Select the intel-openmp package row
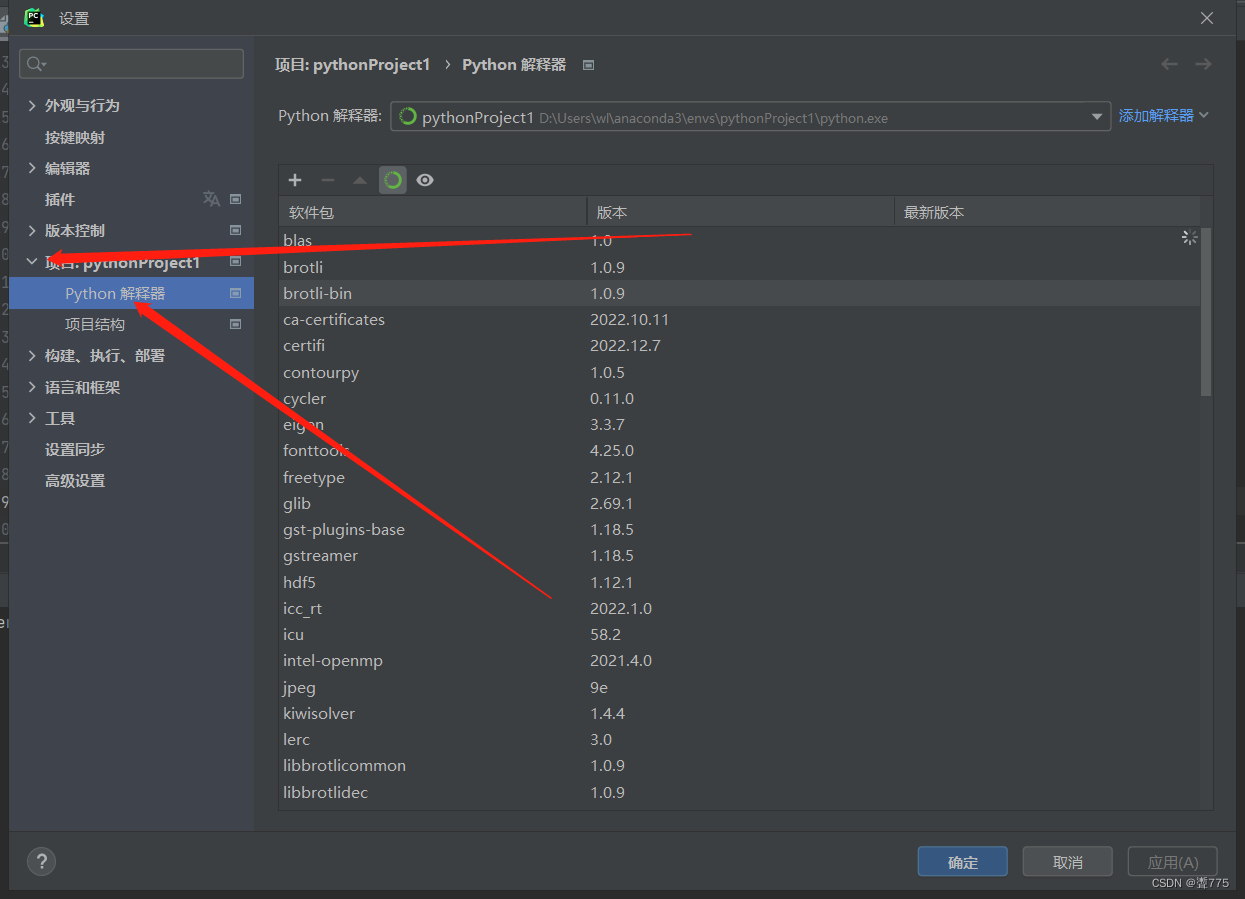The height and width of the screenshot is (899, 1245). coord(739,660)
